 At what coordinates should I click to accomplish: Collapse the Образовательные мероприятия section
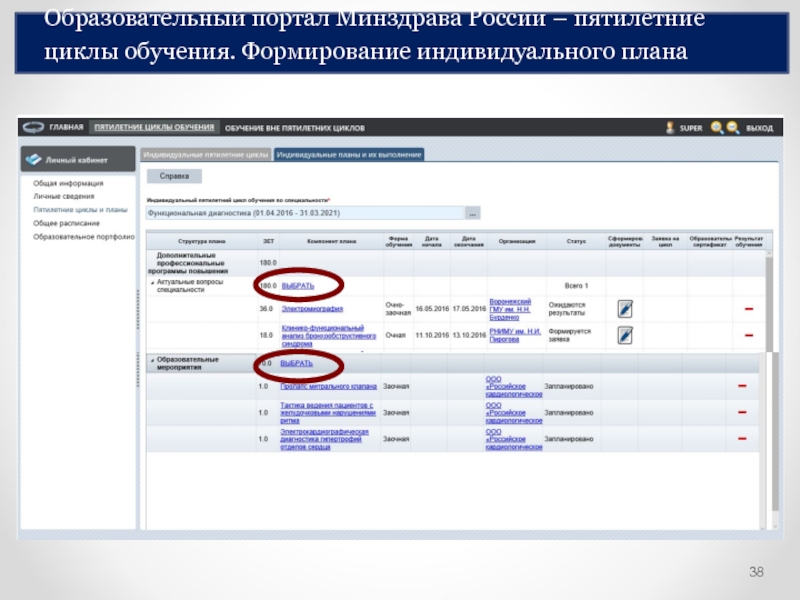[x=152, y=357]
